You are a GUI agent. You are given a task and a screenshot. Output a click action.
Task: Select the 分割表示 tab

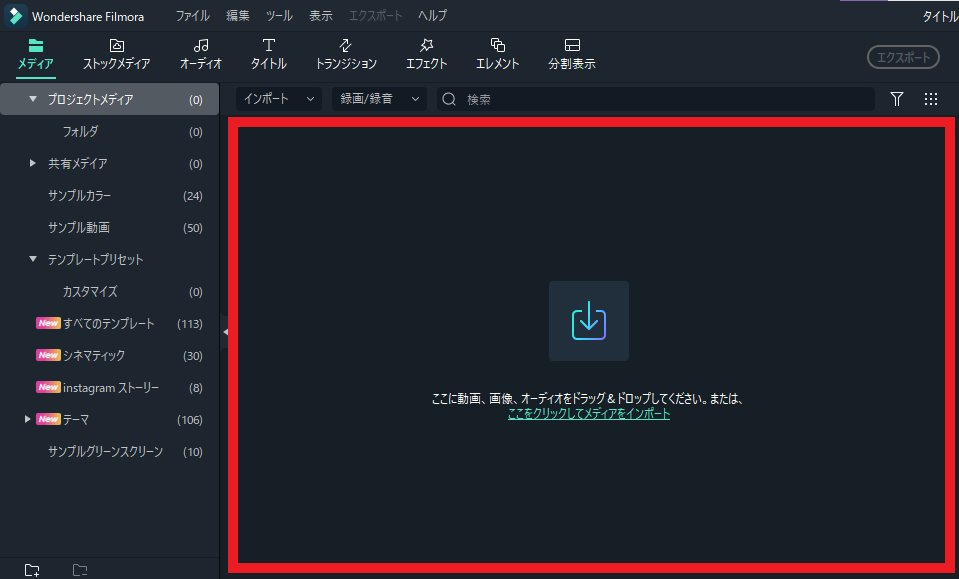[572, 55]
